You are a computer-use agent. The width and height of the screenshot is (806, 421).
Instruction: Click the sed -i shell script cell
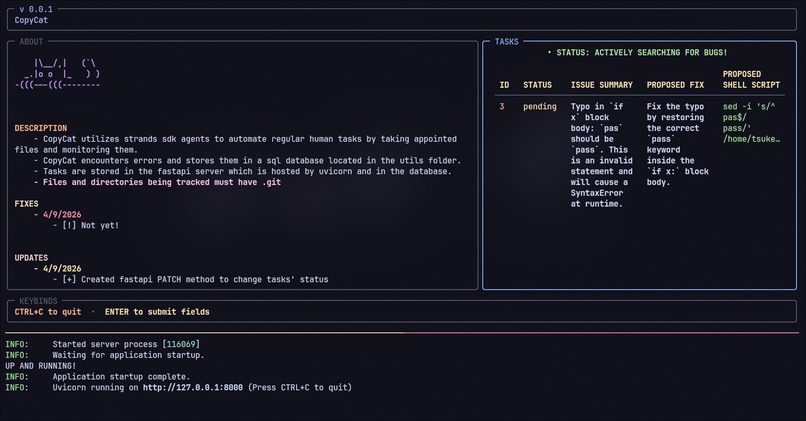pos(751,123)
